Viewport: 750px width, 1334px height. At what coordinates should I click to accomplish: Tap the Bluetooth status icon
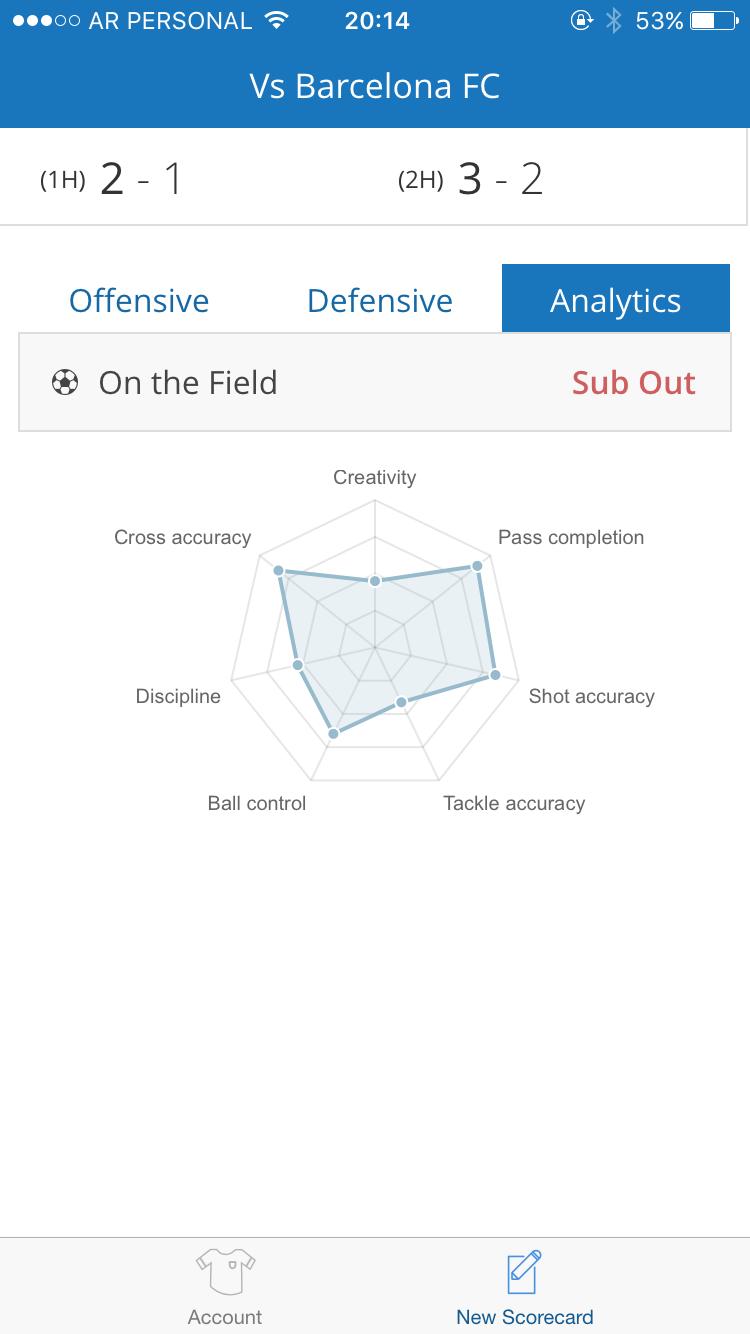tap(614, 21)
